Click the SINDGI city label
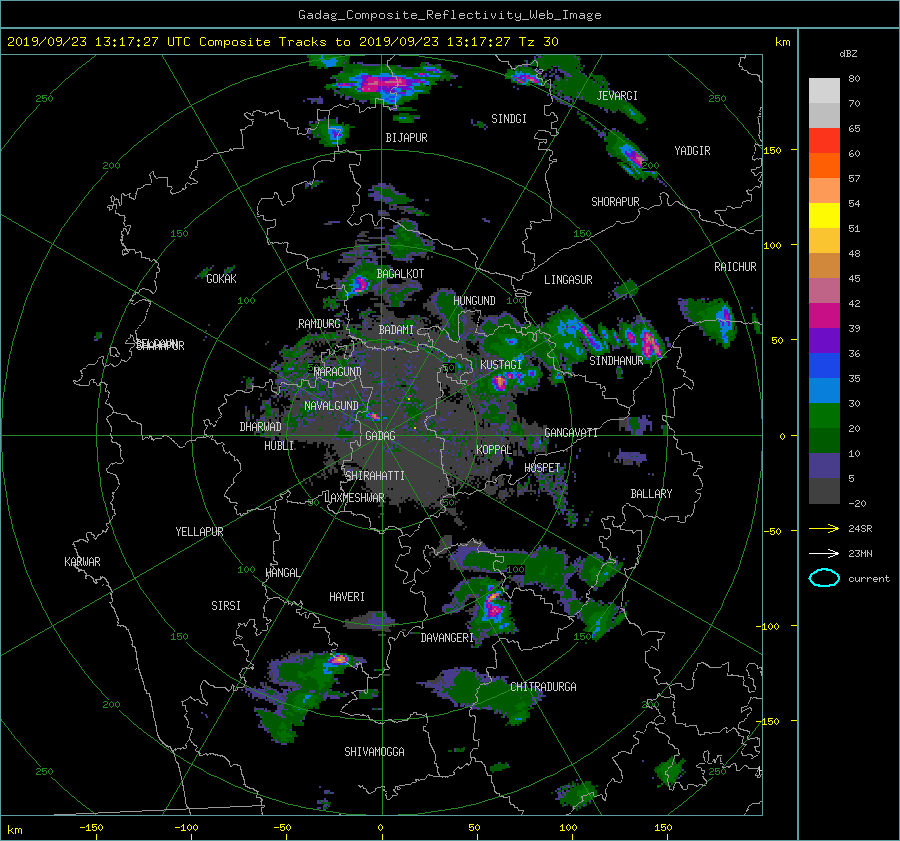 509,119
